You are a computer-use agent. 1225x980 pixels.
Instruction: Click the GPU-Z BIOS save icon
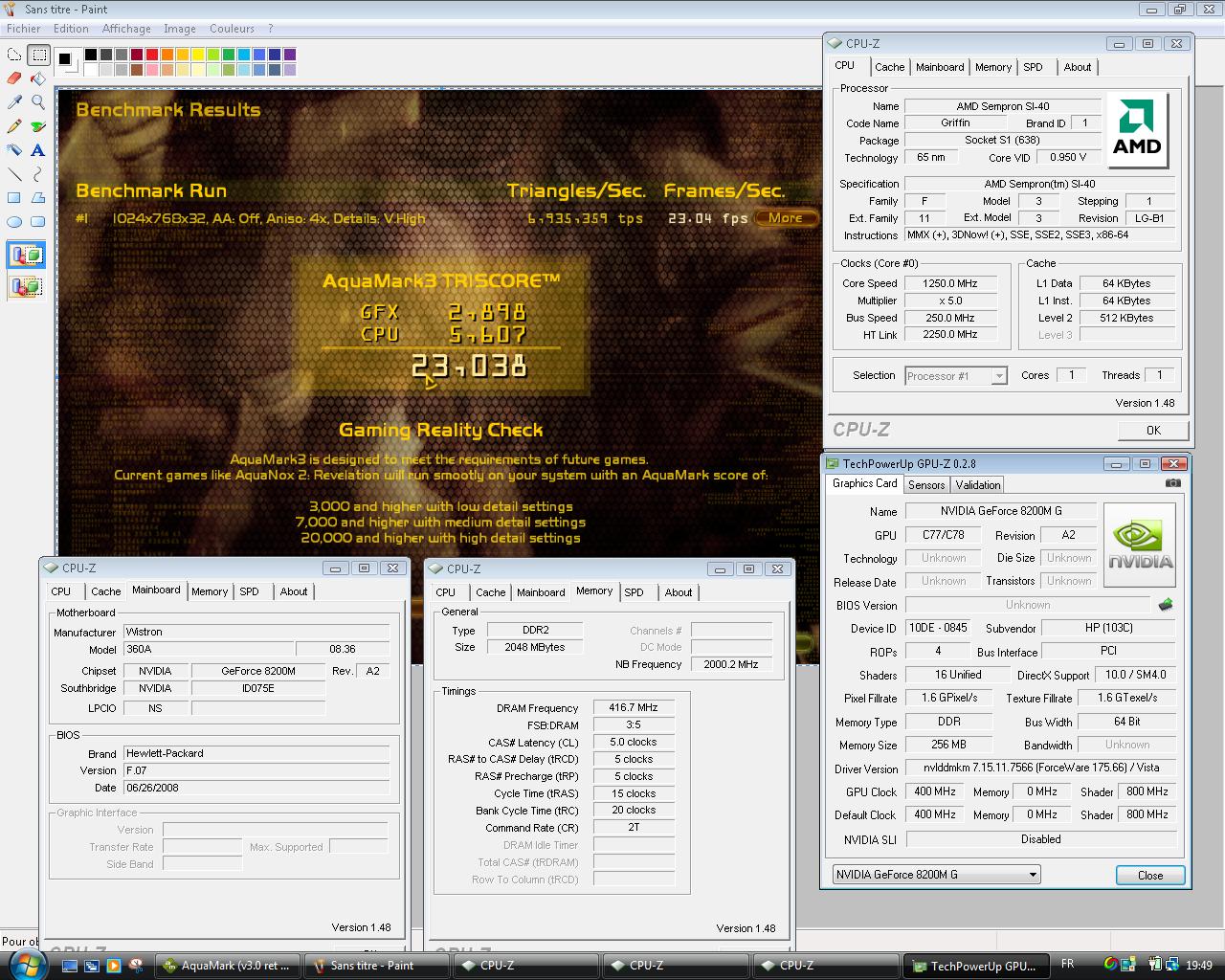[x=1166, y=605]
